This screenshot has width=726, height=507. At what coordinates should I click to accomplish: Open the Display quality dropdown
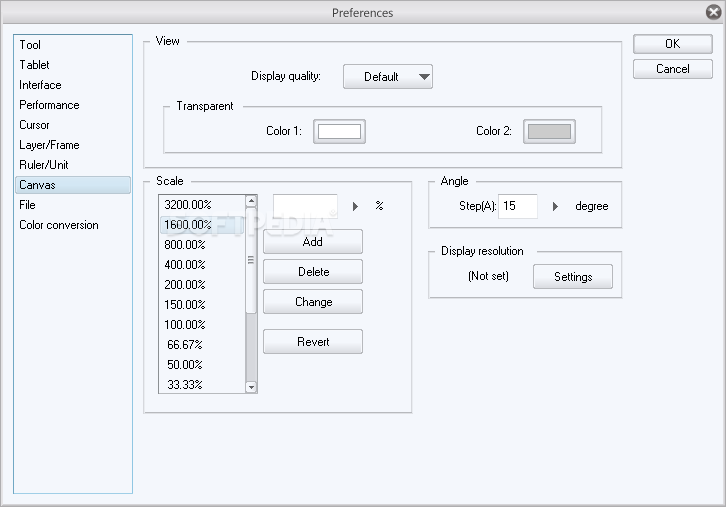tap(388, 77)
